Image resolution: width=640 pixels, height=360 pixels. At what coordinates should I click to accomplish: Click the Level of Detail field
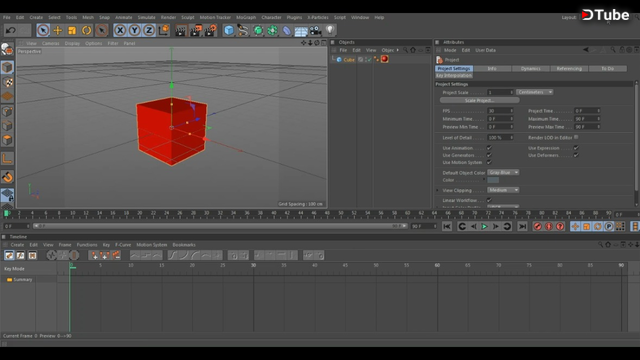500,138
